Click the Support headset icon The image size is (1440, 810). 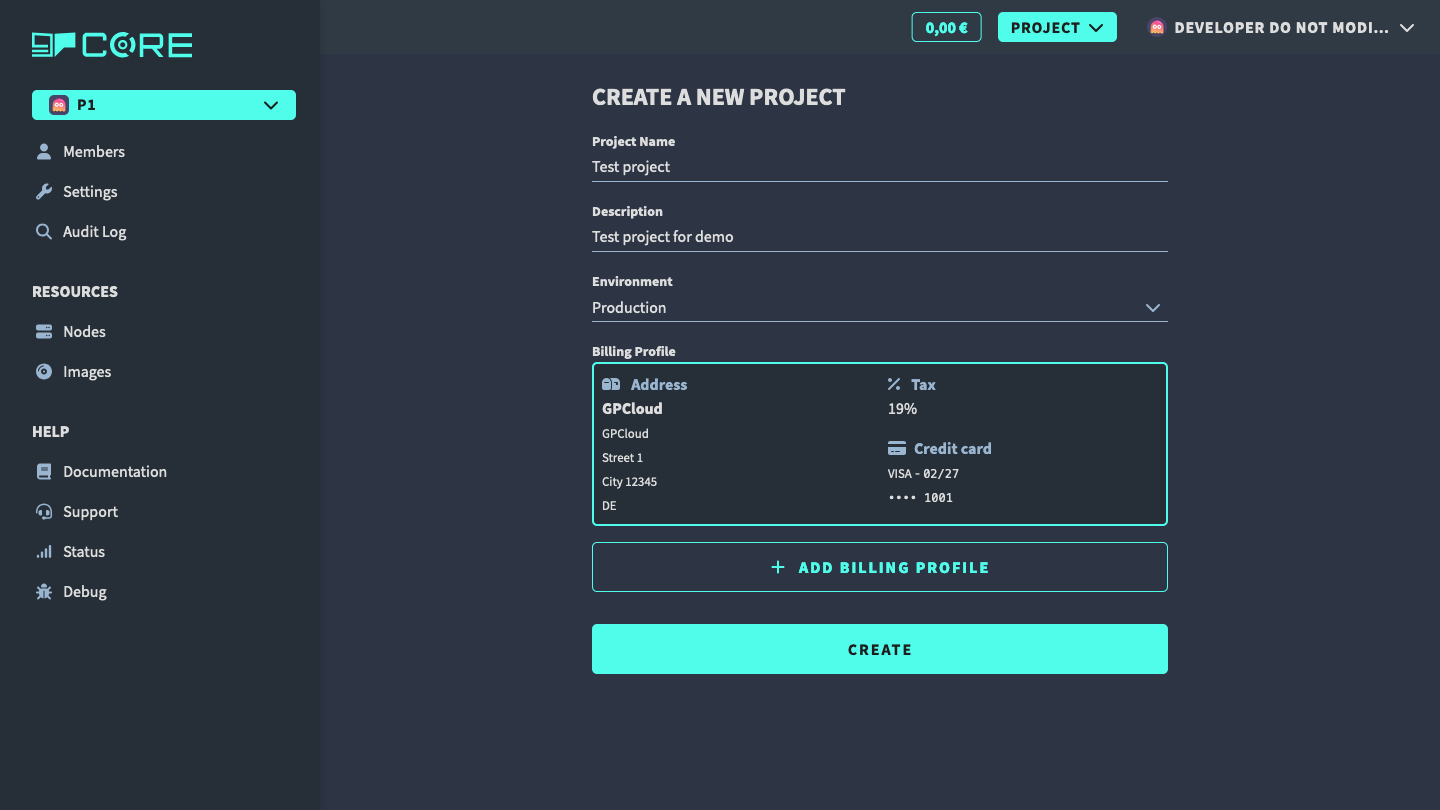pos(44,512)
